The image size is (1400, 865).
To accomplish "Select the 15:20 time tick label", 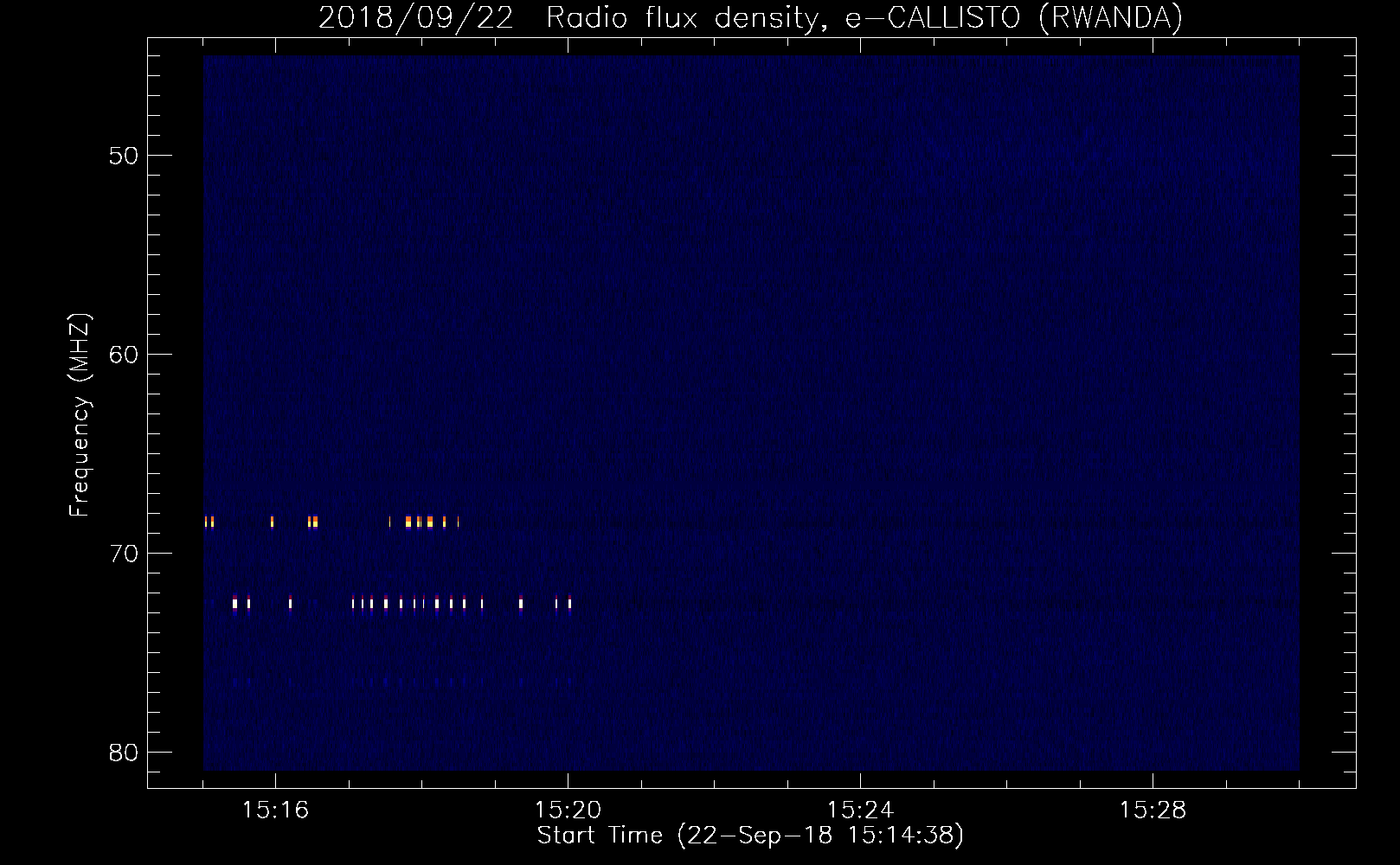I will pyautogui.click(x=568, y=810).
